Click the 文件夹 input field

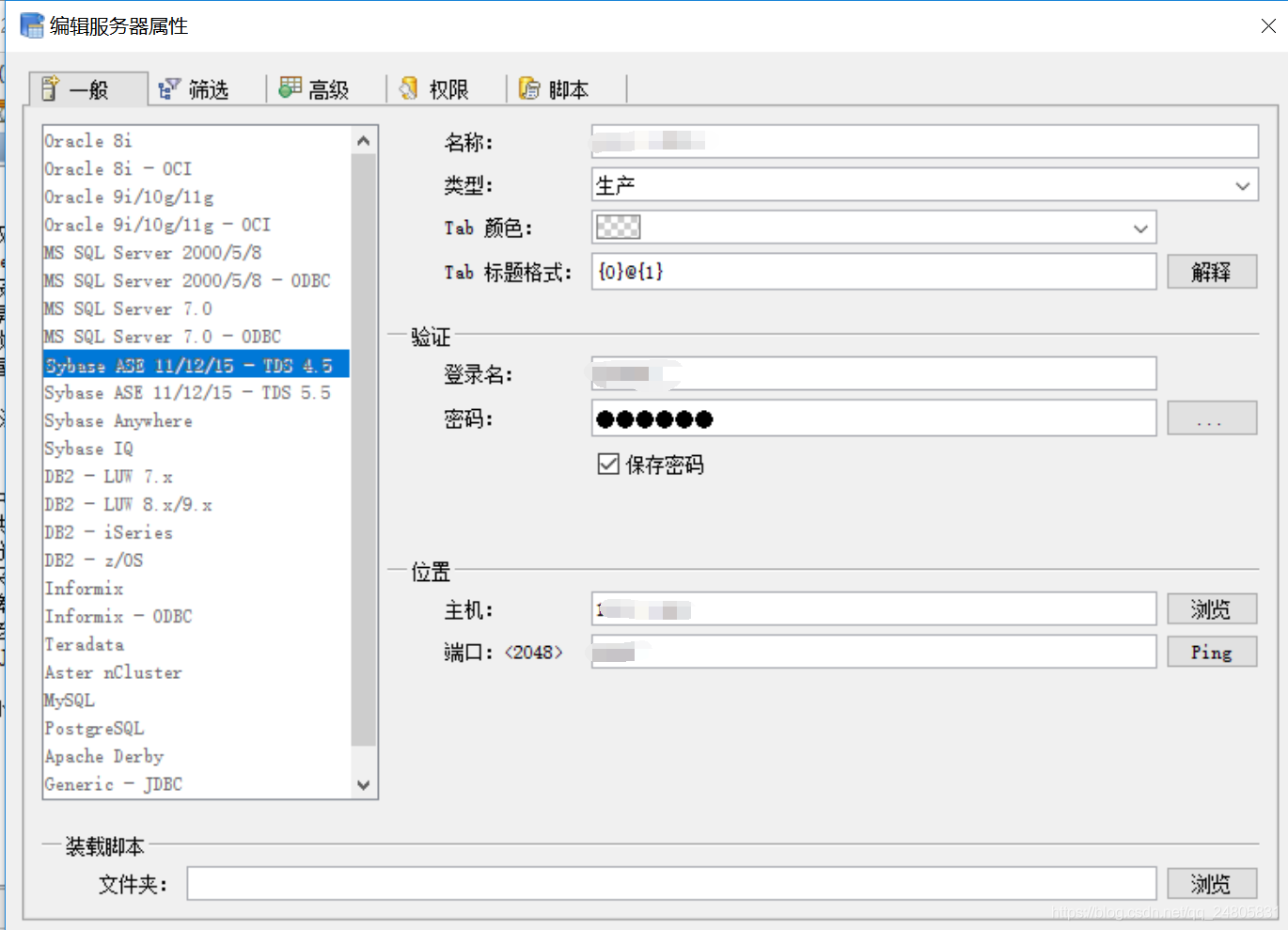pyautogui.click(x=672, y=884)
